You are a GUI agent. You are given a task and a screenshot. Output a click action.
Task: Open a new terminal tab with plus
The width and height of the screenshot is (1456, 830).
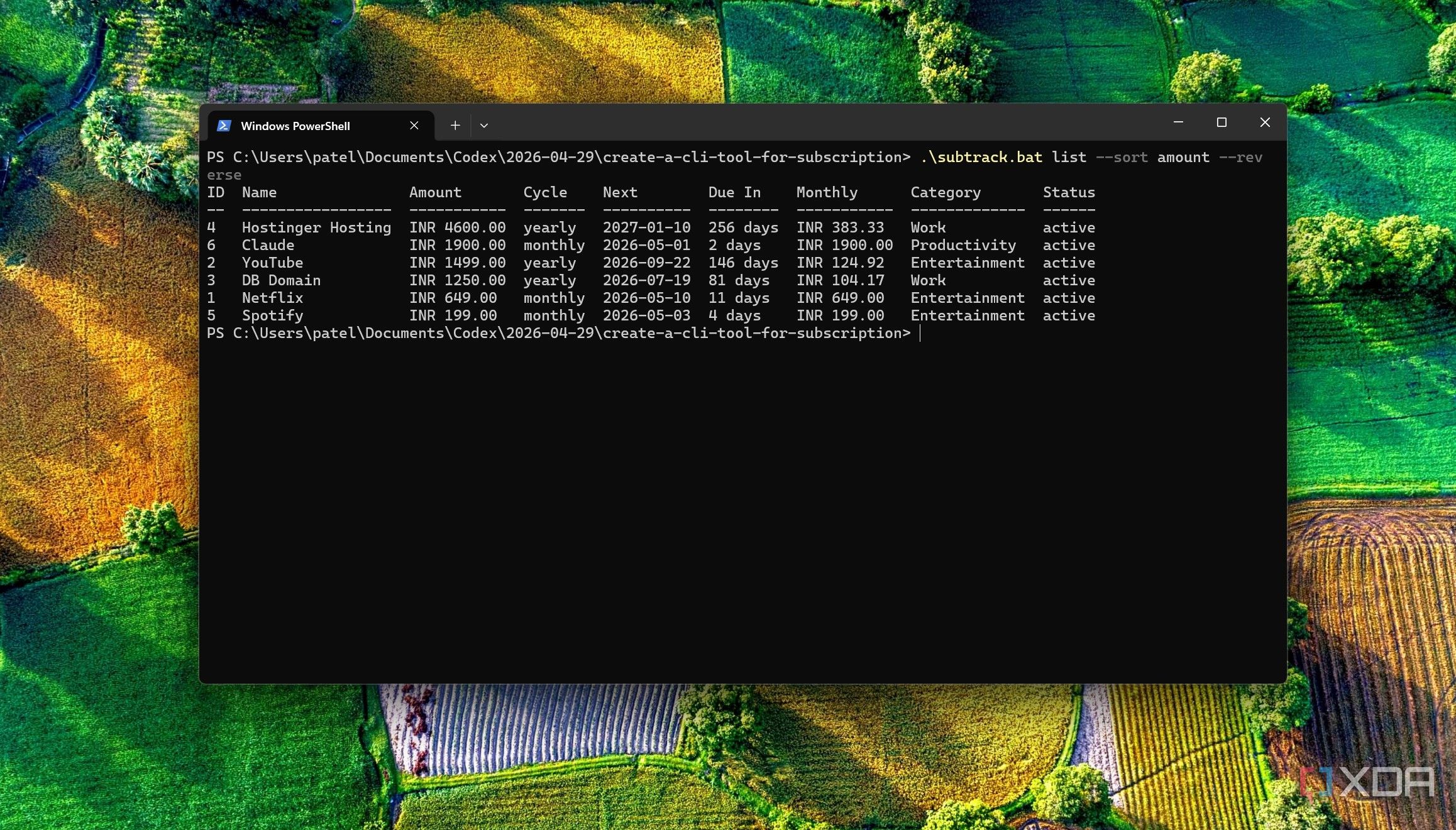tap(455, 126)
